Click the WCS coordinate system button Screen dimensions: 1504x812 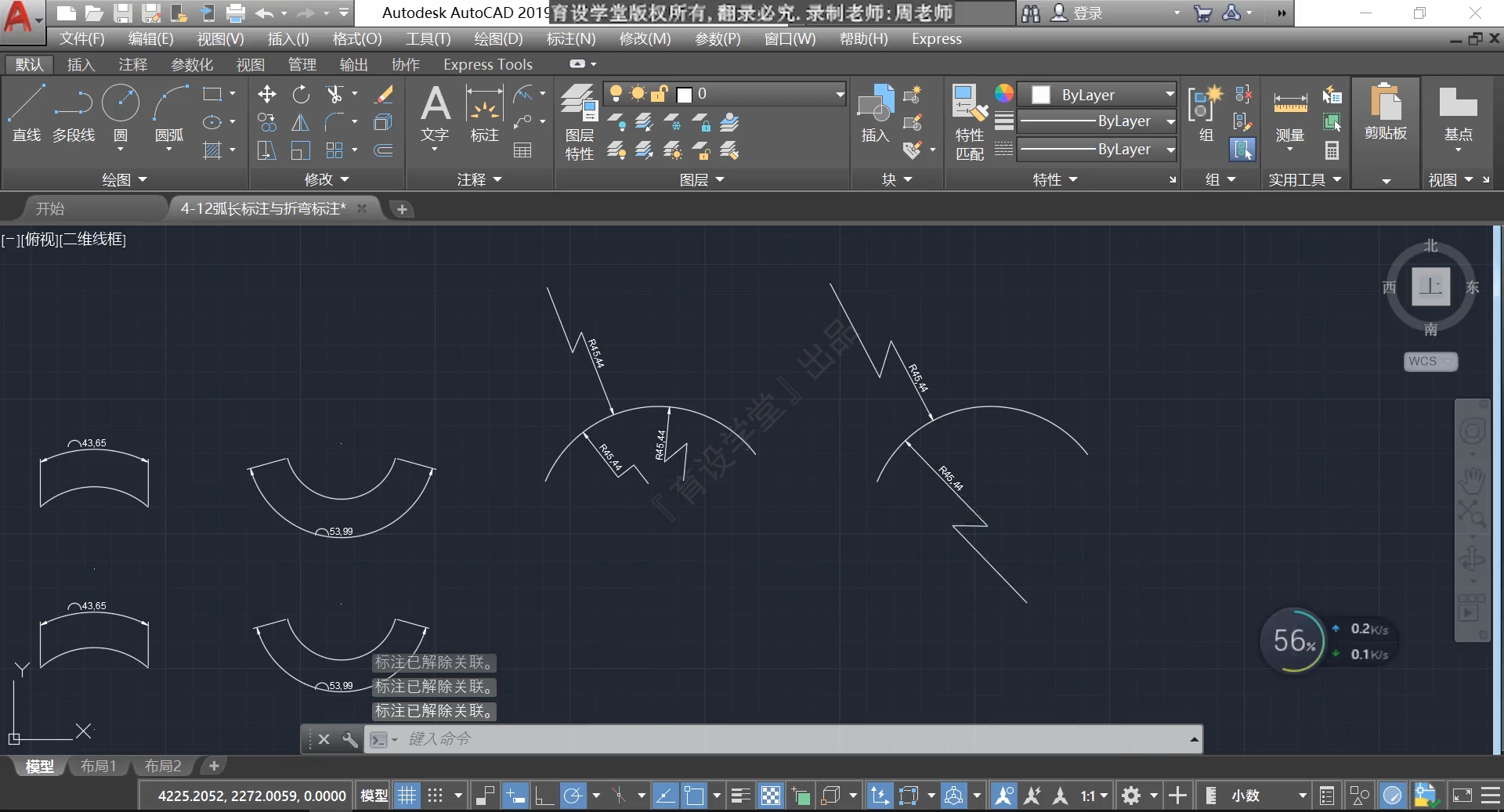[x=1430, y=361]
